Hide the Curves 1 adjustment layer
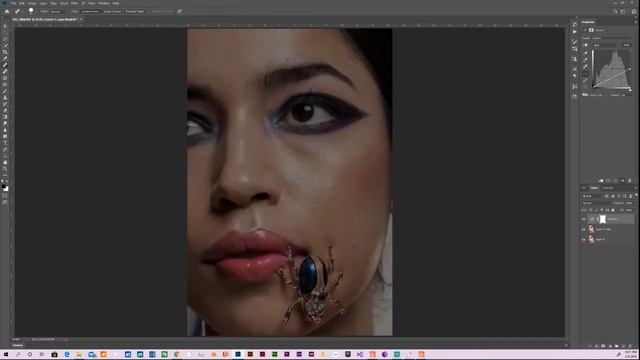The height and width of the screenshot is (360, 640). [584, 219]
